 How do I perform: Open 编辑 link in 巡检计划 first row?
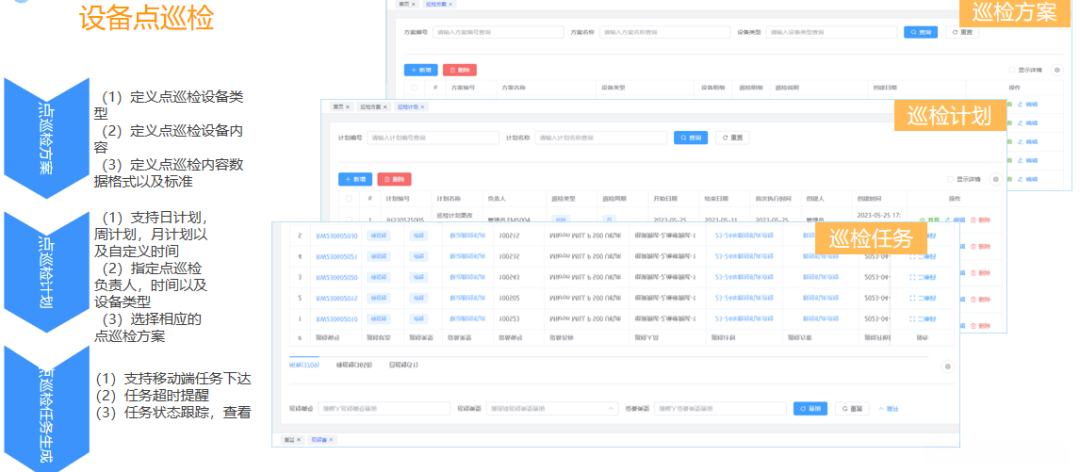point(954,220)
